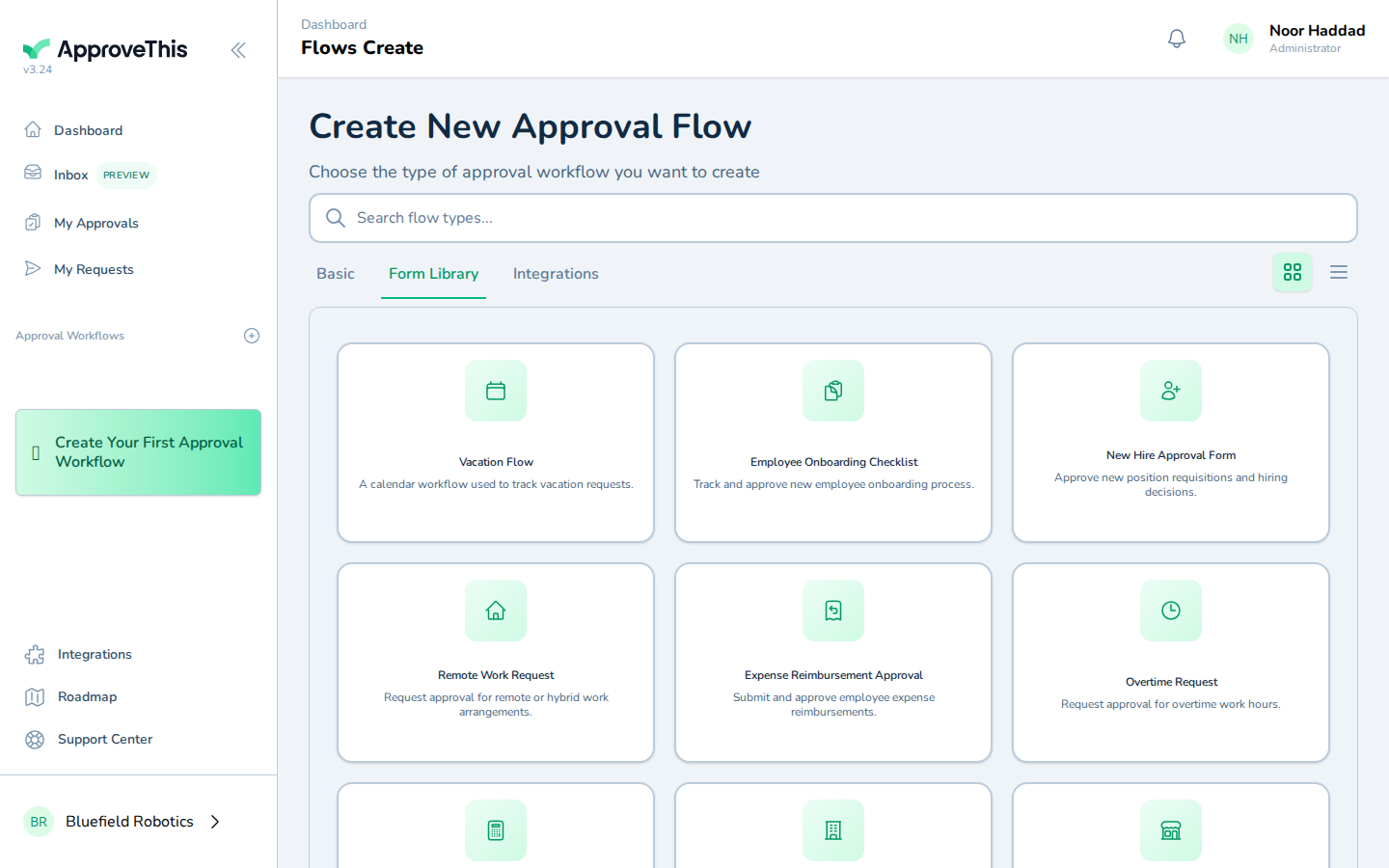
Task: Click 'A calendar workflow used to track vacation requests.'
Action: coord(496,484)
